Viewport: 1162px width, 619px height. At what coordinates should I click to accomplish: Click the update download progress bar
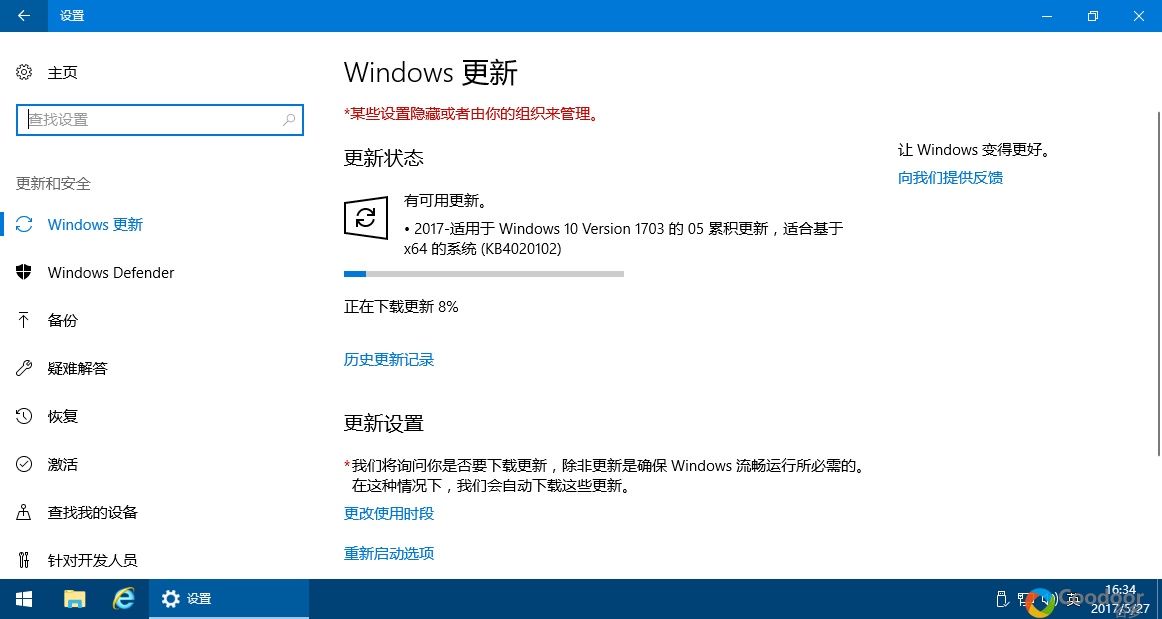coord(484,274)
